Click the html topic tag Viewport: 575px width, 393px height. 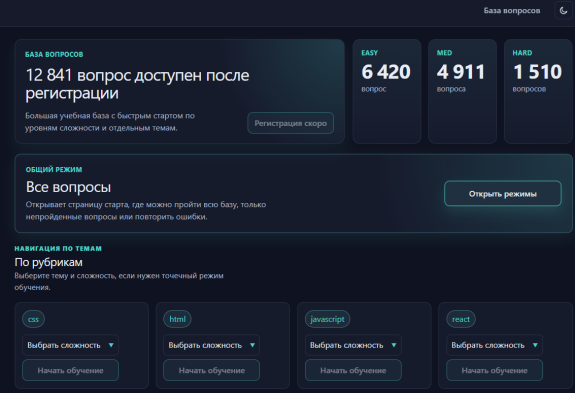[177, 319]
